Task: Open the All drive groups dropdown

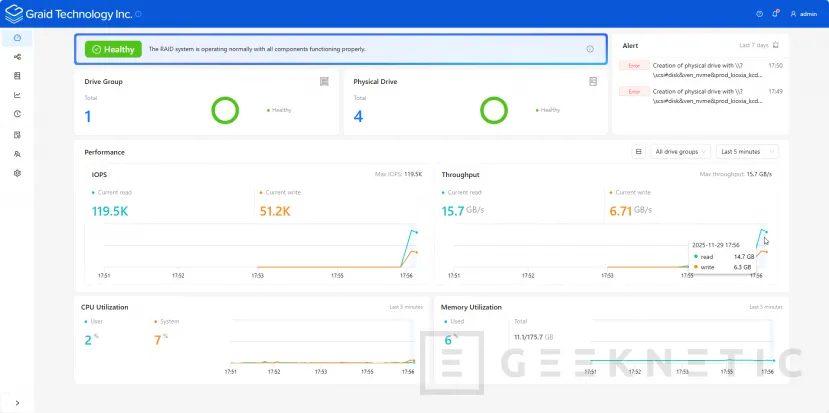Action: 680,152
